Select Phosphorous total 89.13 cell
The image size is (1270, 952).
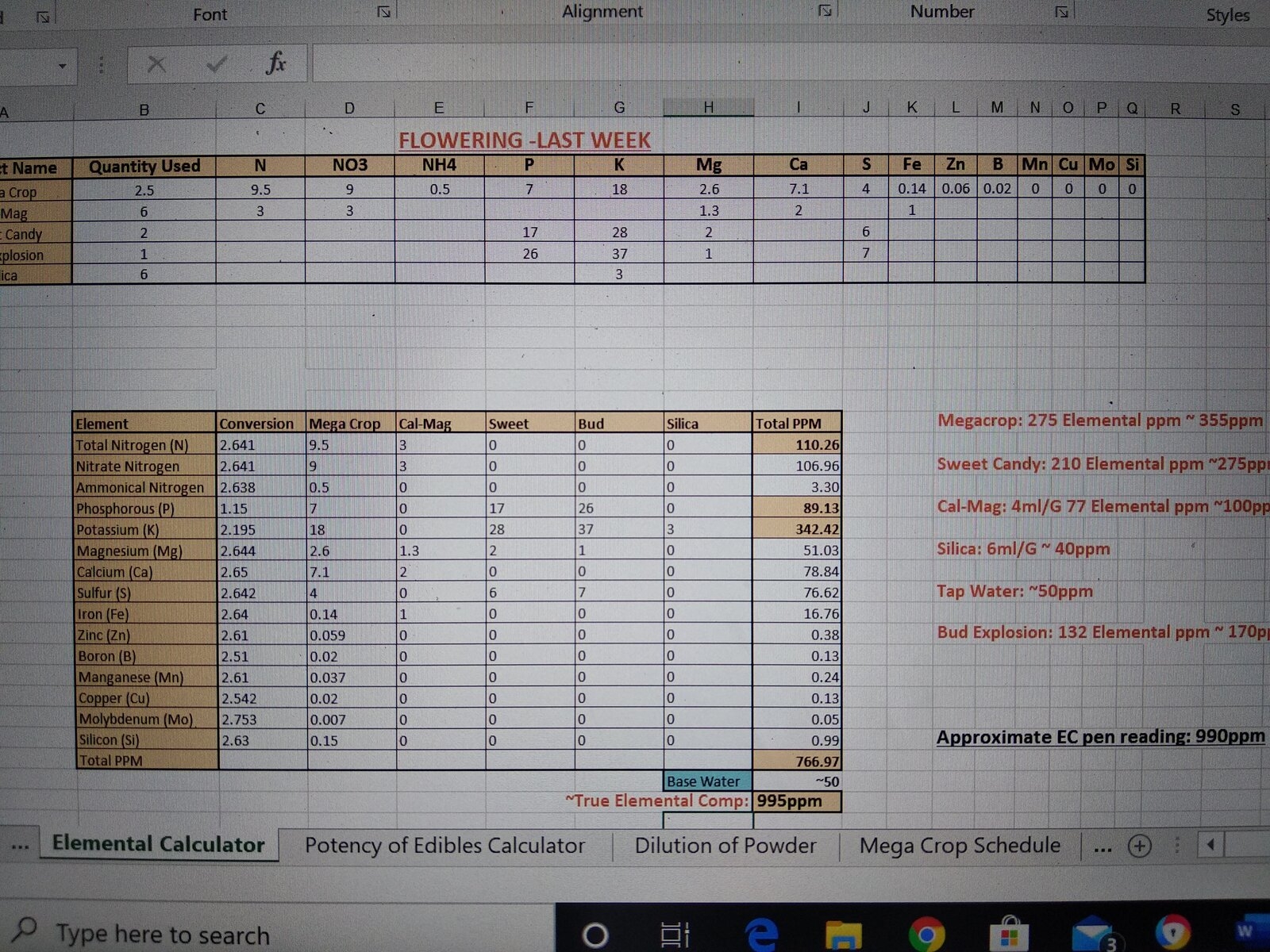point(796,508)
